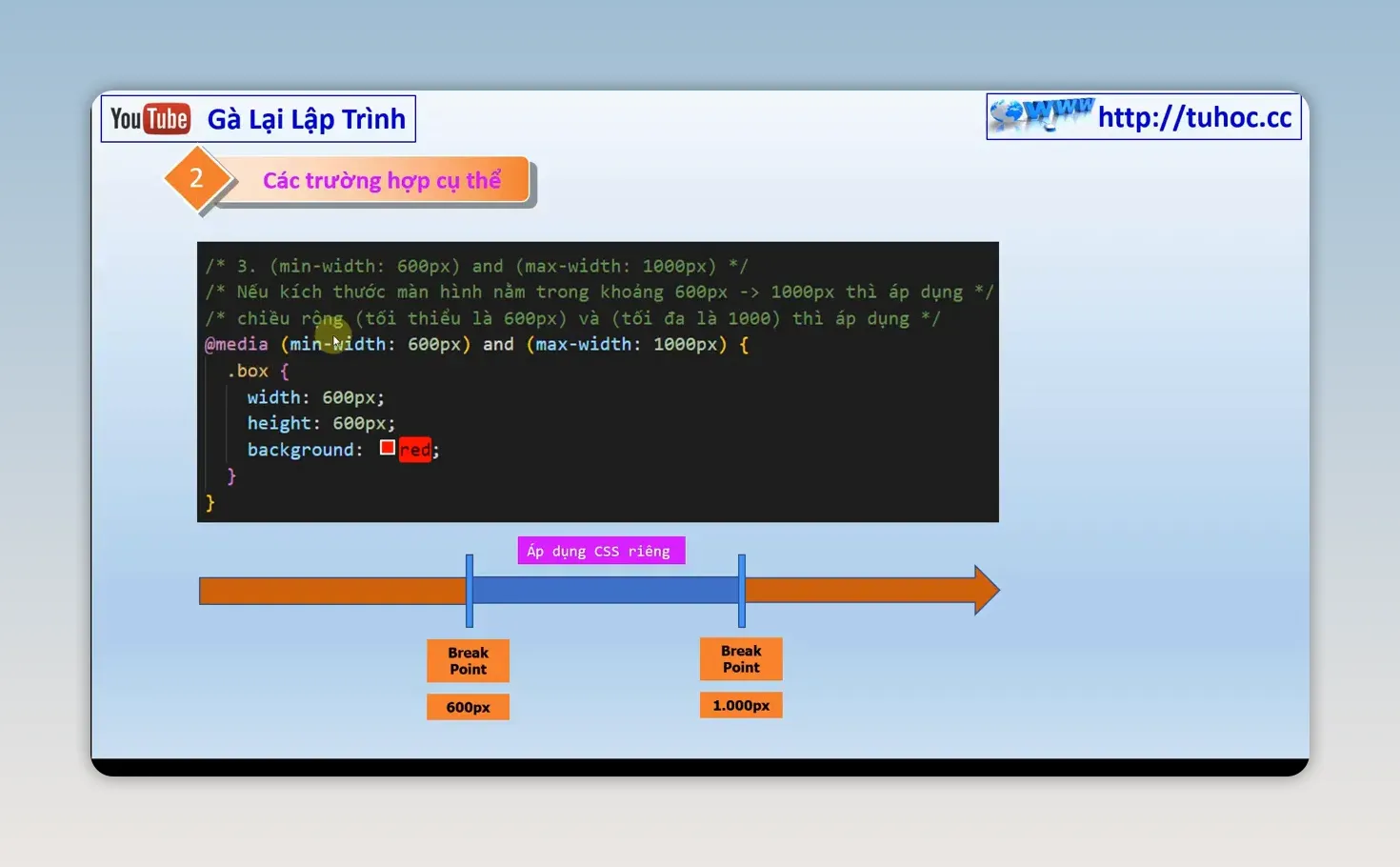Click the '.box' selector line
This screenshot has height=867, width=1400.
(257, 371)
